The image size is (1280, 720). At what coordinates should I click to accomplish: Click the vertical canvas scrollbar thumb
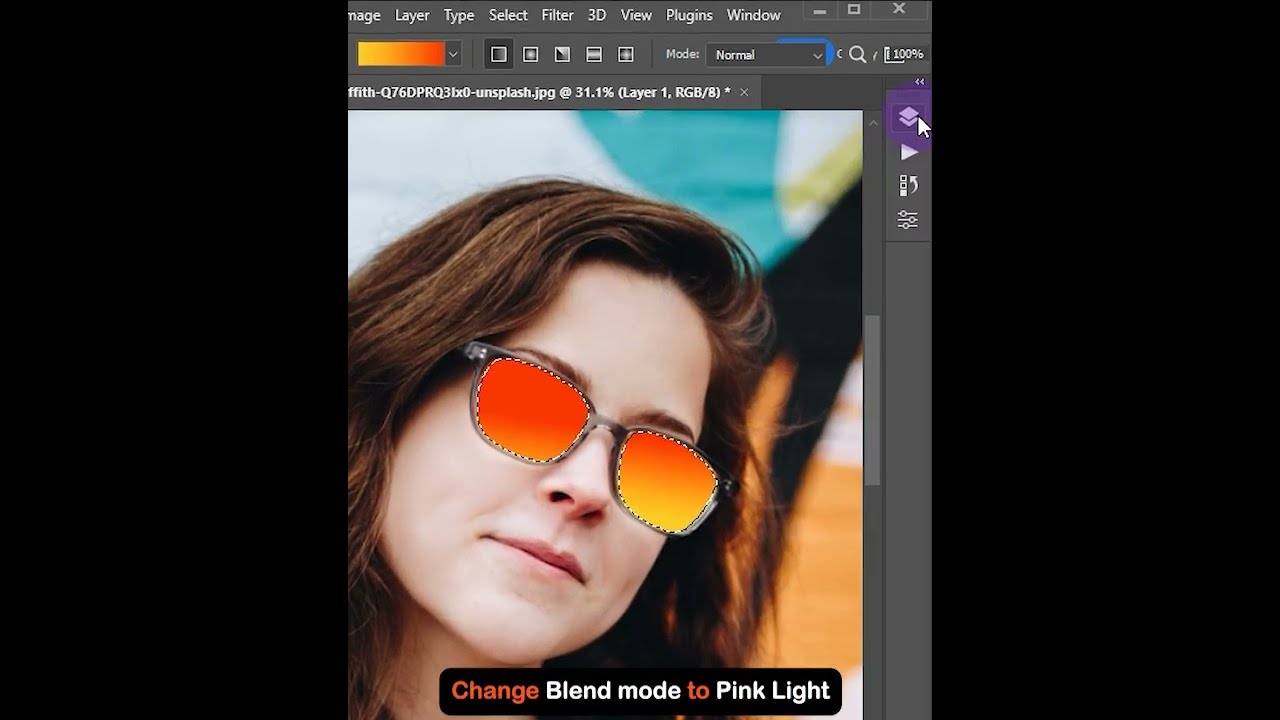tap(872, 400)
